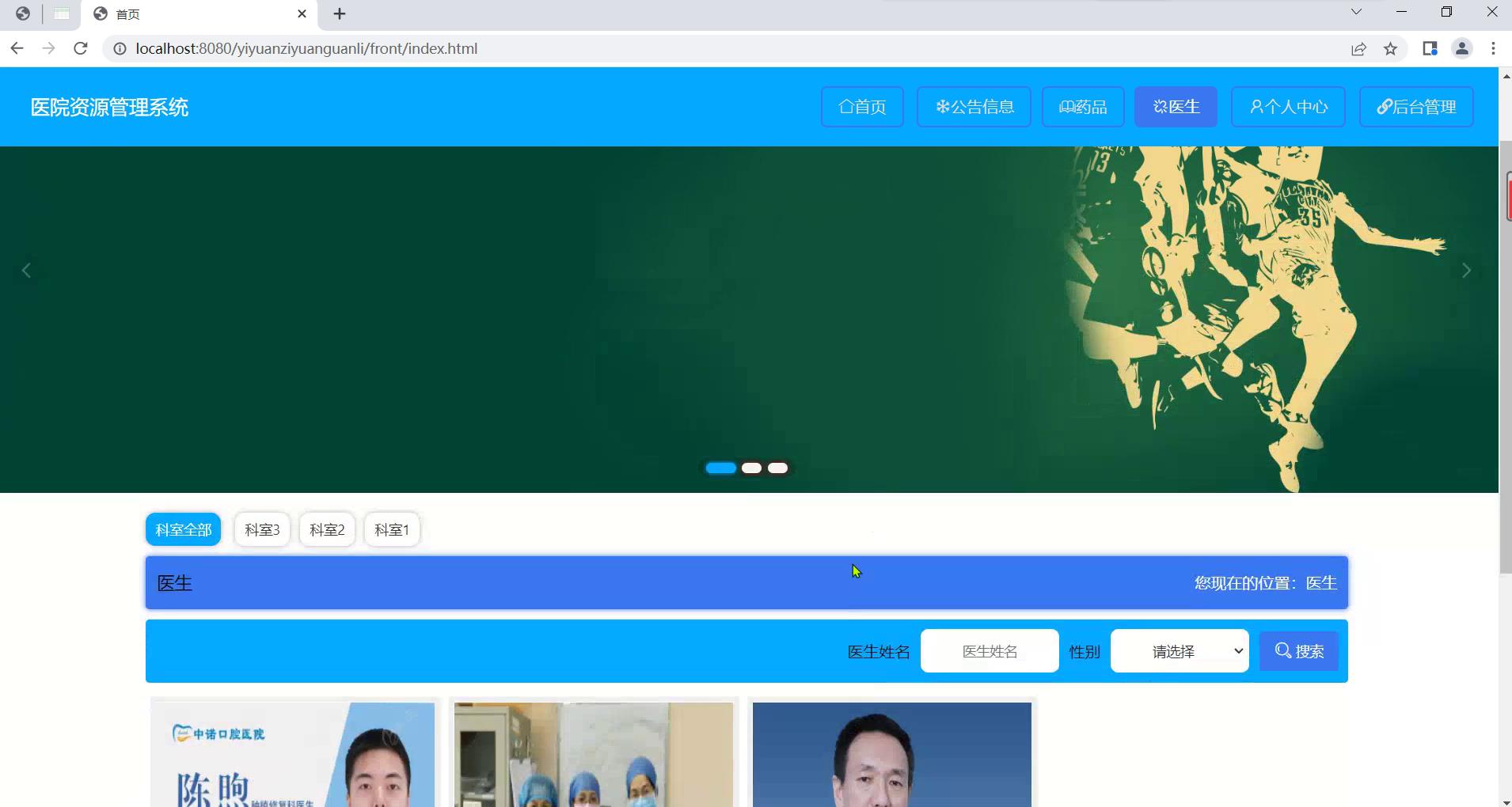Screen dimensions: 1512x807
Task: Go to the 药品 navigation menu
Action: (x=1083, y=107)
